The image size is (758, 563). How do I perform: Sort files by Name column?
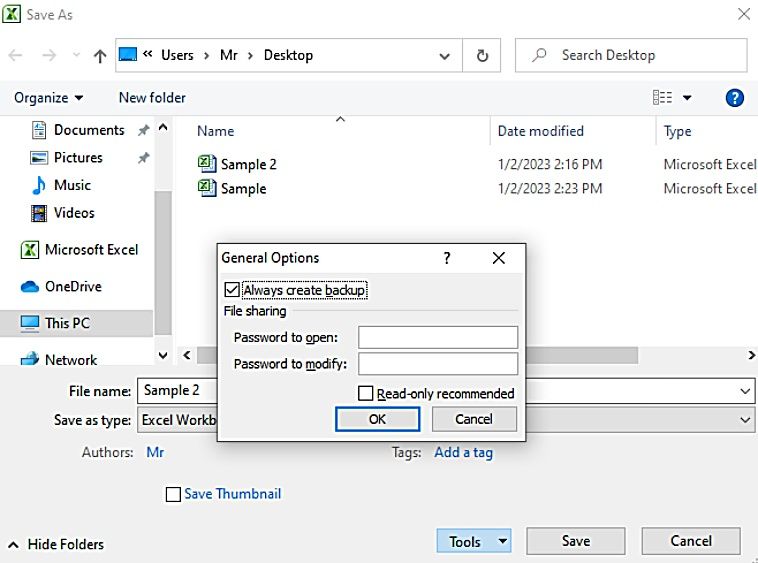(215, 131)
